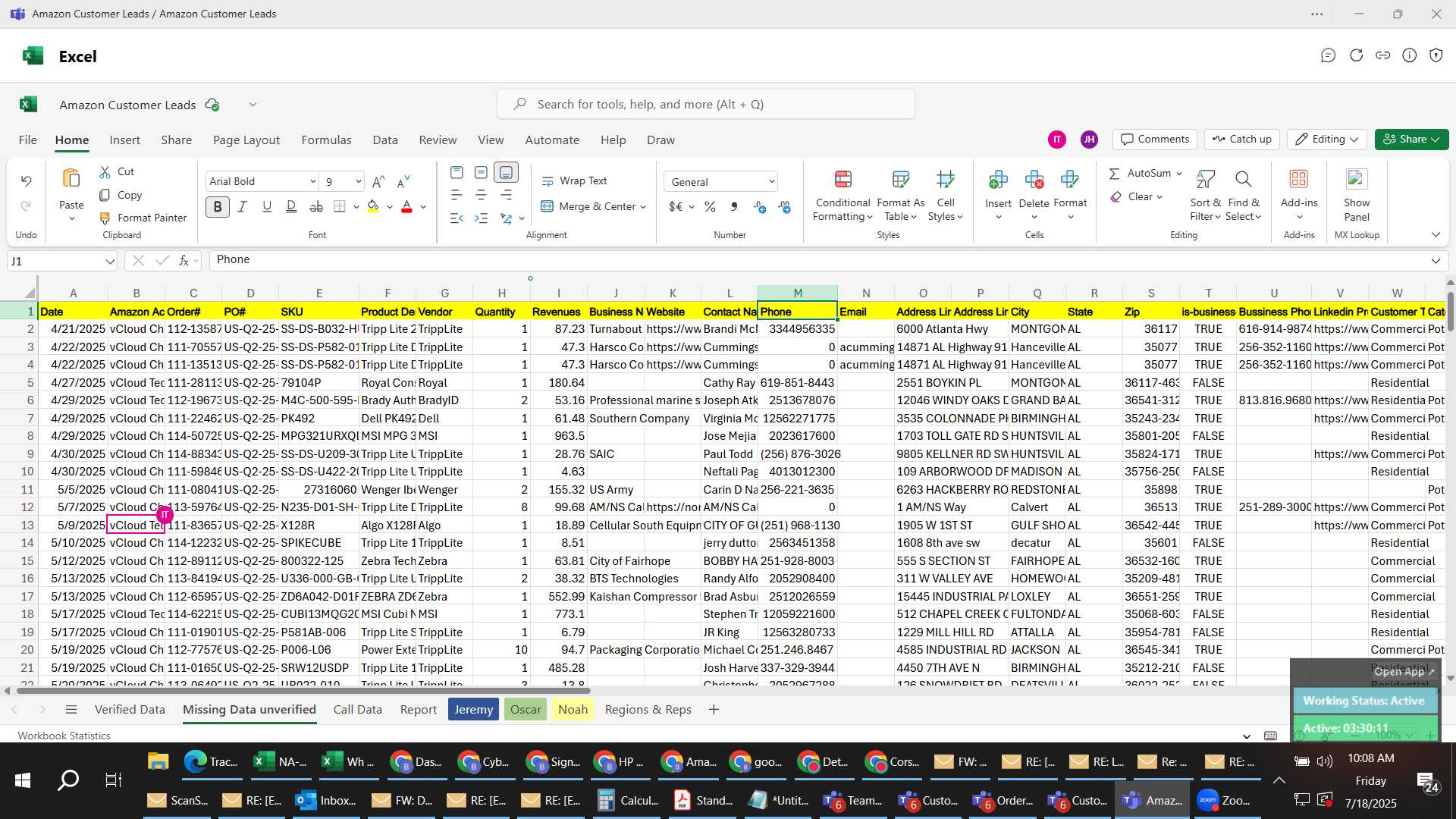Image resolution: width=1456 pixels, height=819 pixels.
Task: Increase decimal places
Action: [760, 206]
